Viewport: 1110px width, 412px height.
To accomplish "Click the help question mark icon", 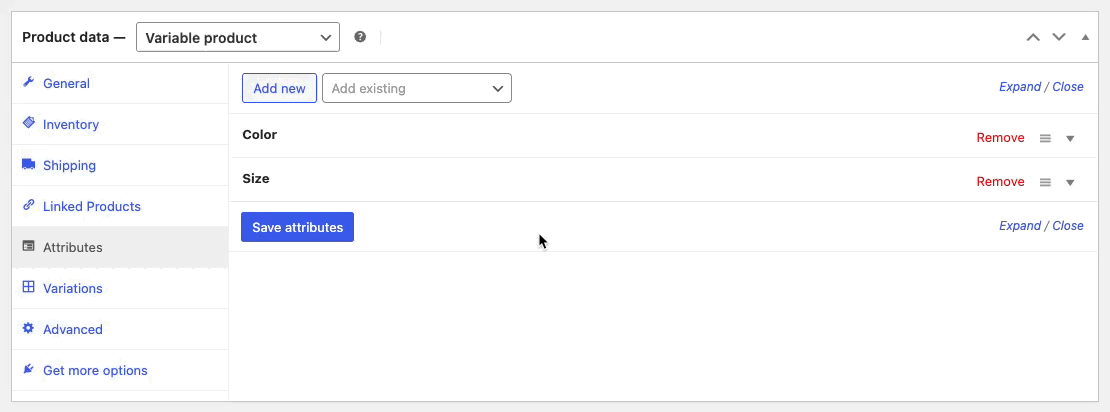I will click(360, 37).
